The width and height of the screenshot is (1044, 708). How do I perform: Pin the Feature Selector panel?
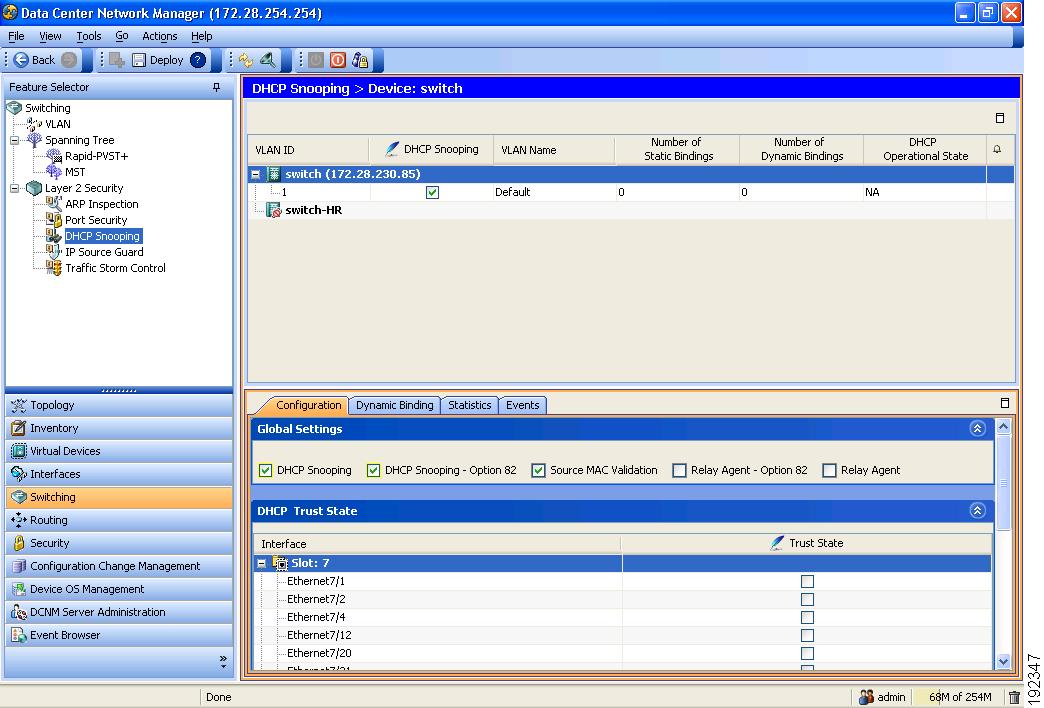[x=217, y=88]
